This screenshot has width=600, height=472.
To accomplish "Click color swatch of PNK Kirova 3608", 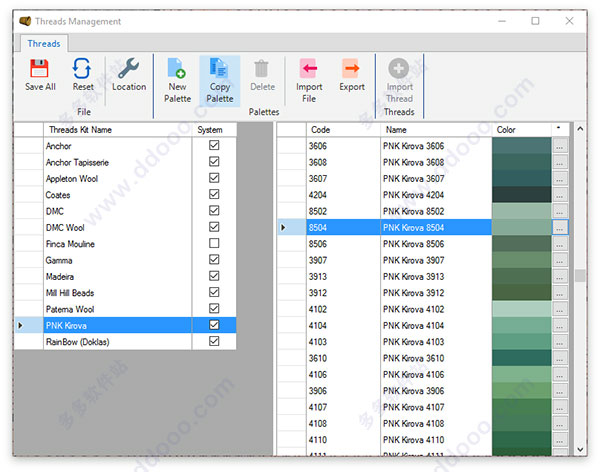I will coord(522,162).
